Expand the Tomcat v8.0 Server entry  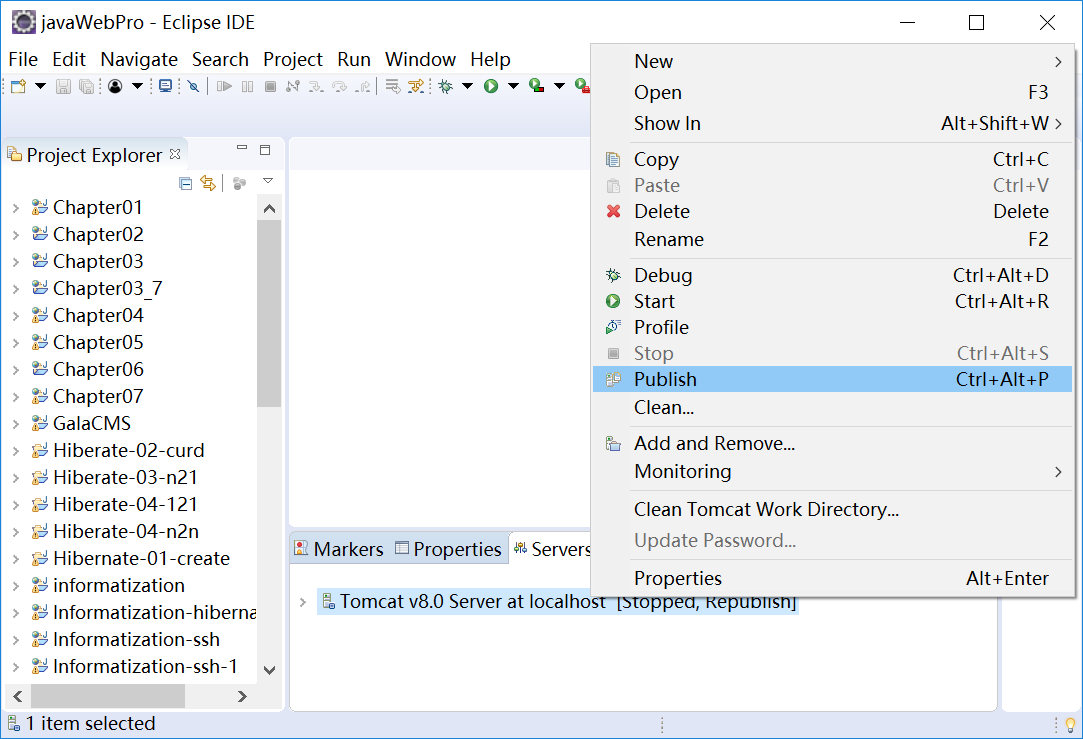(303, 602)
